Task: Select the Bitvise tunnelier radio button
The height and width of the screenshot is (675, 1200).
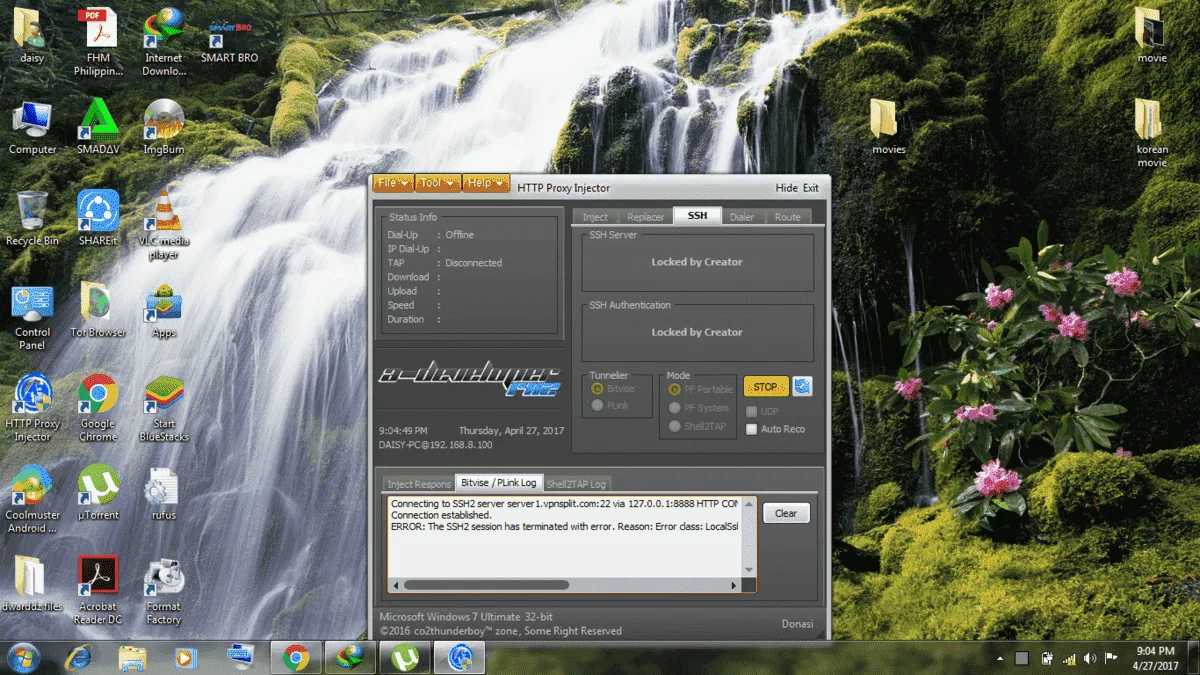Action: (598, 389)
